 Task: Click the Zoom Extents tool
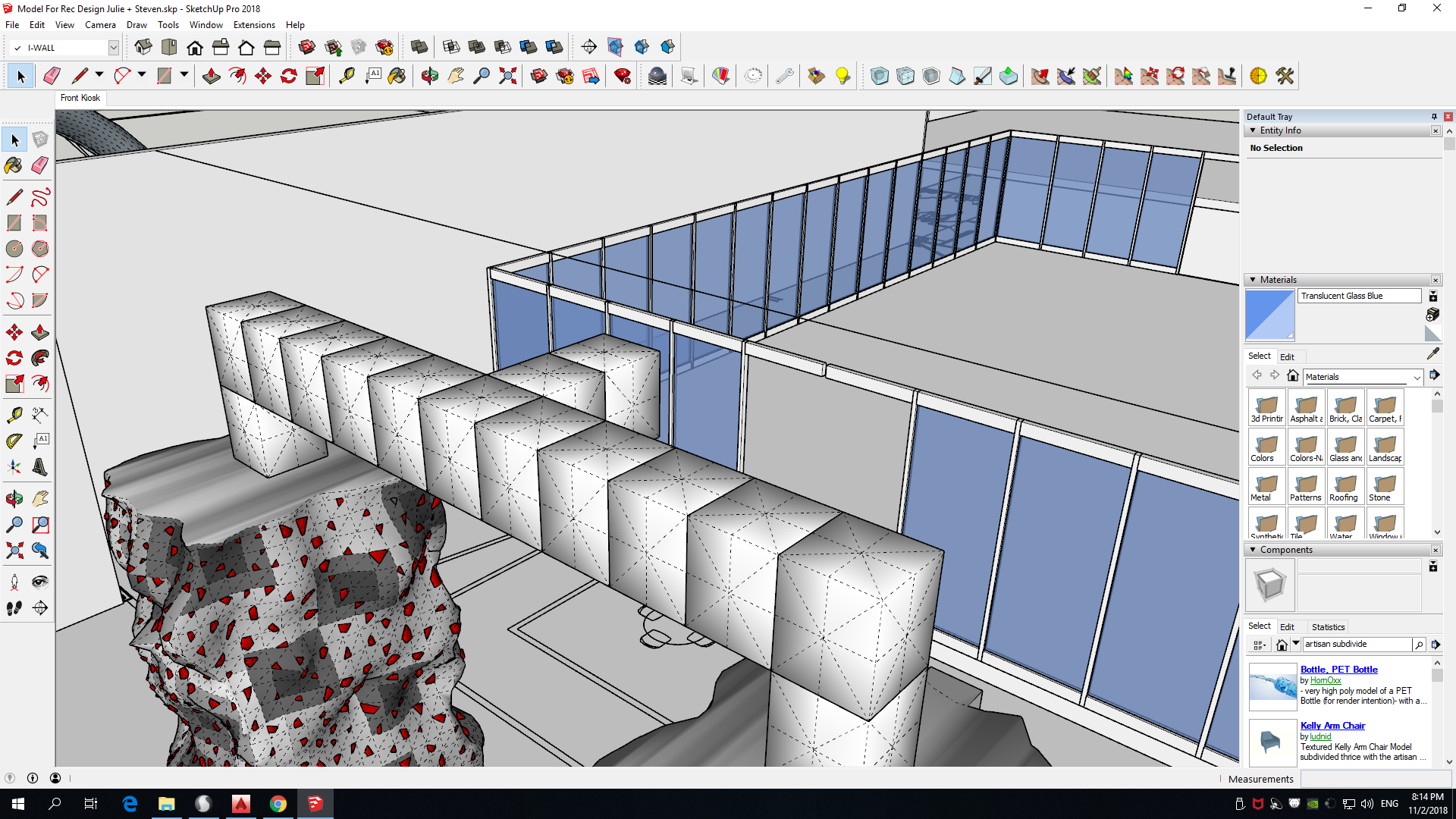pyautogui.click(x=14, y=551)
